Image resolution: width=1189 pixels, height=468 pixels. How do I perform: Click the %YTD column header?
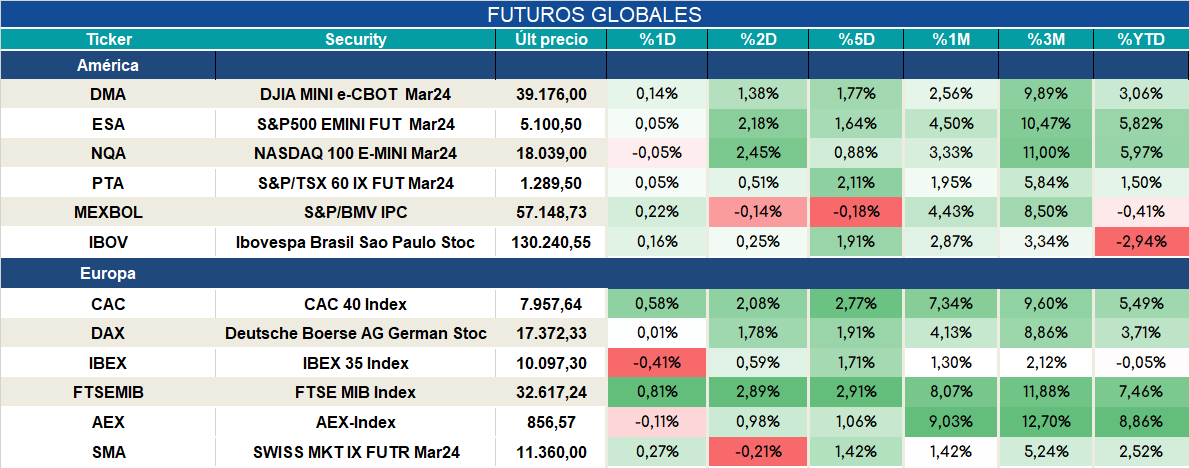tap(1141, 39)
